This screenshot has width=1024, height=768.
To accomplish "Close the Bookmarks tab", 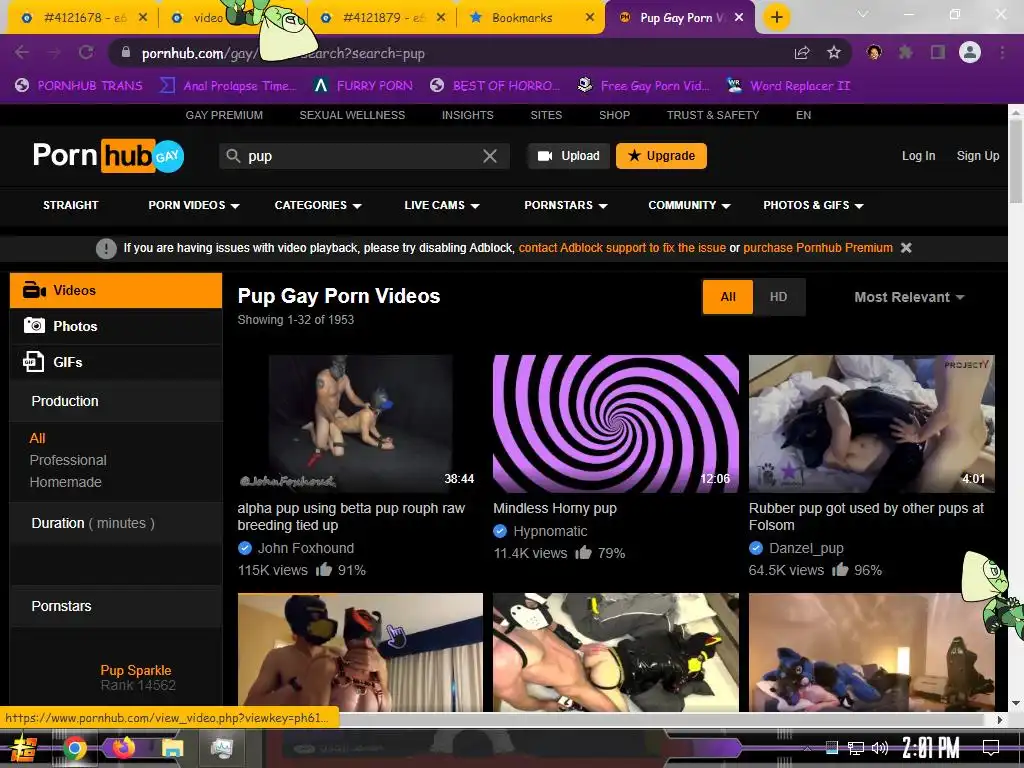I will 590,18.
